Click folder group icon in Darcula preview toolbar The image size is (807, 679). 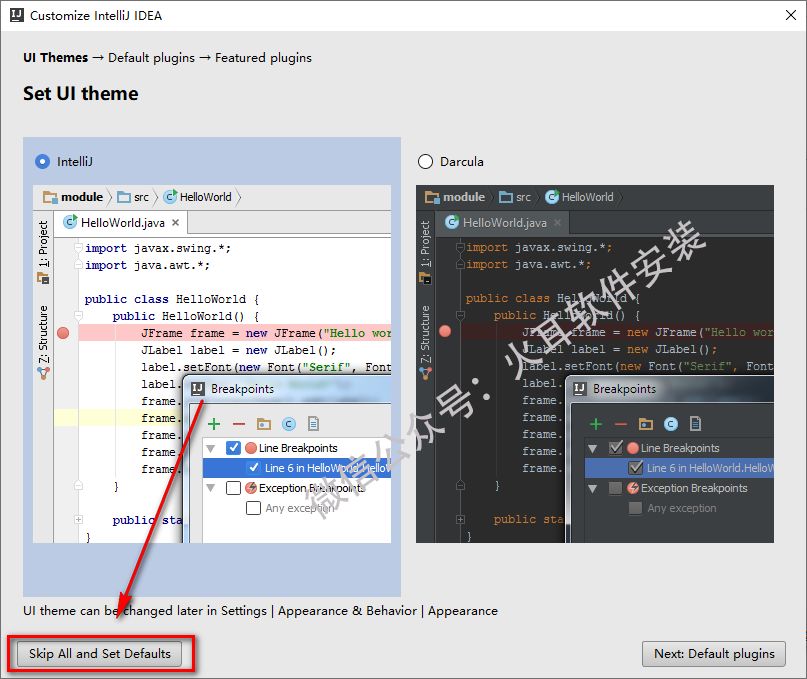(x=645, y=424)
